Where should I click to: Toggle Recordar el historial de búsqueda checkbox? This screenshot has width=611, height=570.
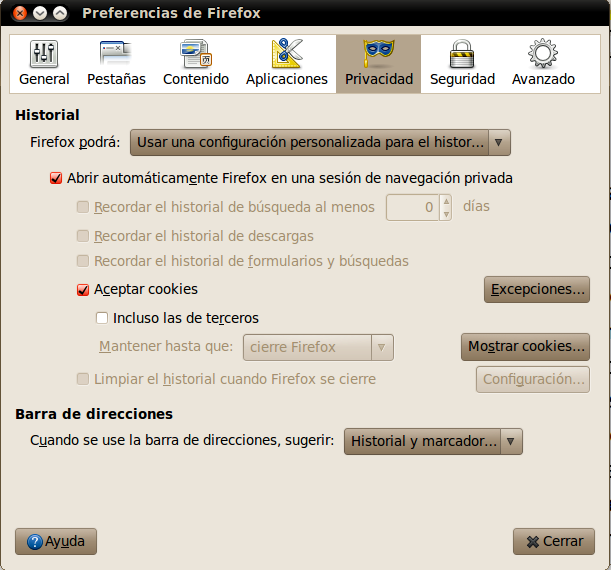83,207
